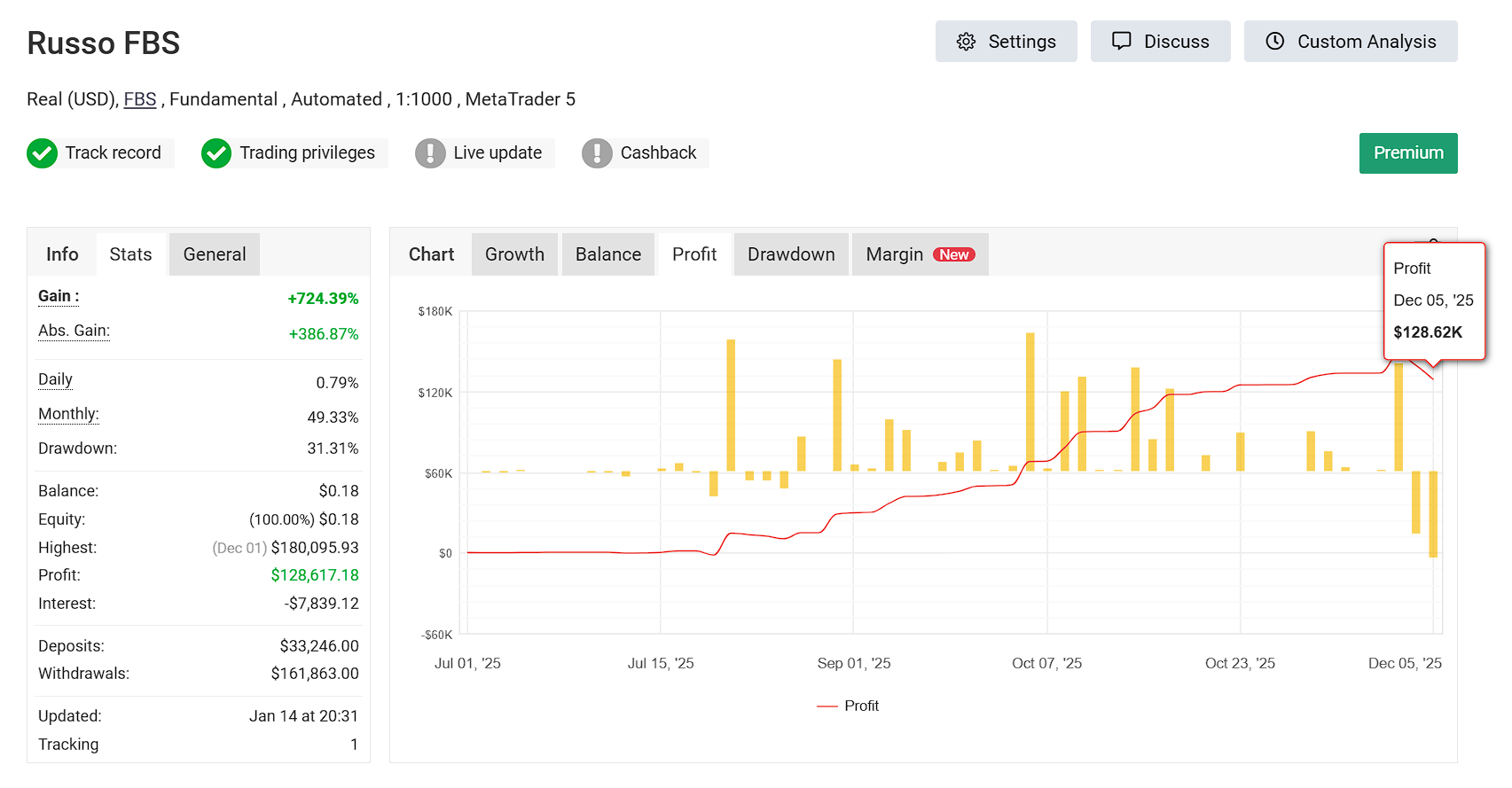Switch to the Stats tab
This screenshot has height=788, width=1512.
point(130,254)
